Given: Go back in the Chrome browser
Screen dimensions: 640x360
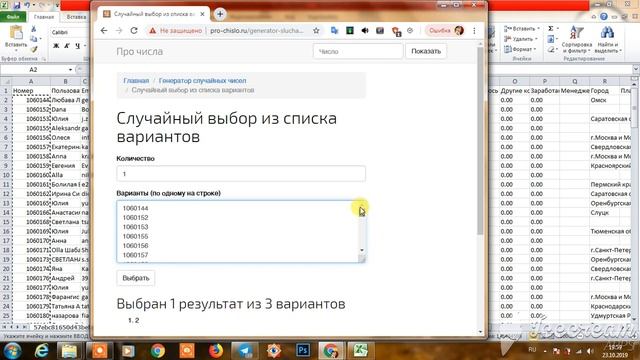Looking at the screenshot, I should [x=104, y=31].
